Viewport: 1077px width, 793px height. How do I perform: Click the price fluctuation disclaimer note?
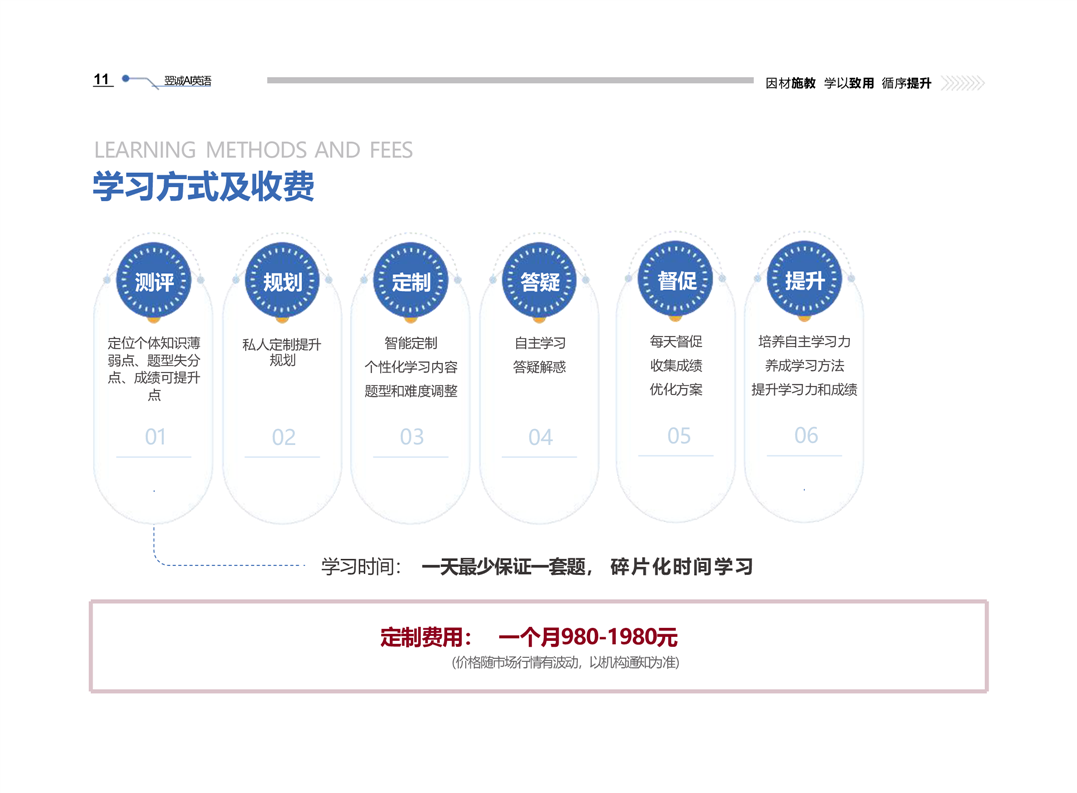point(565,663)
